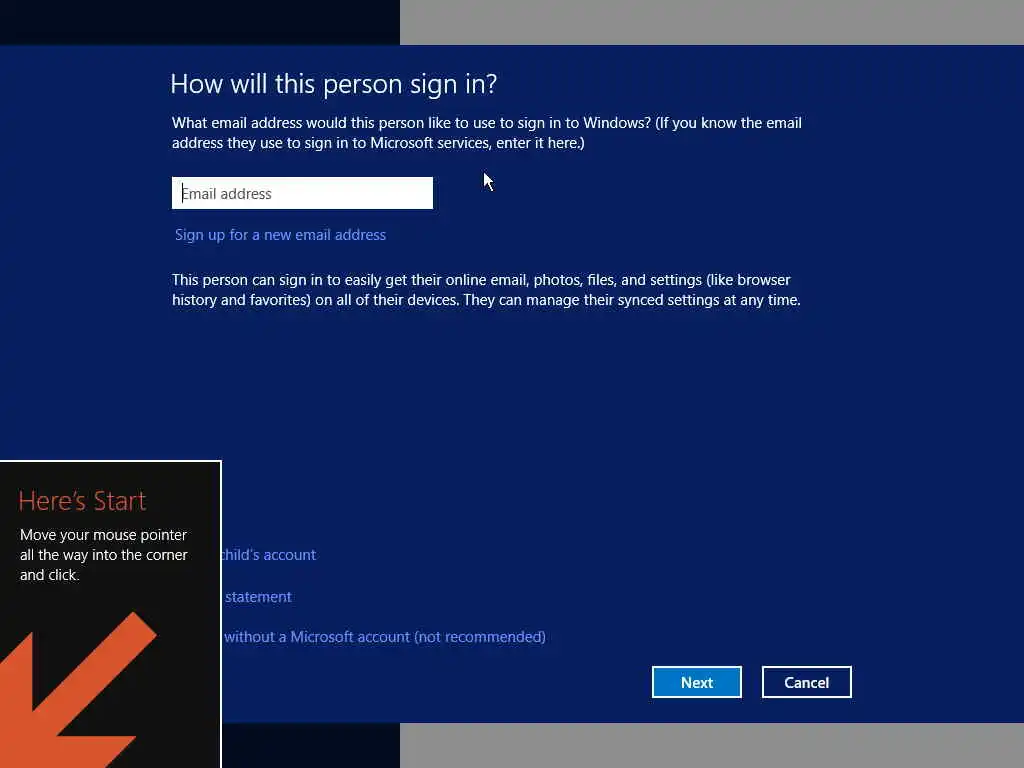Click the 'Move your mouse pointer' tip text

(103, 554)
